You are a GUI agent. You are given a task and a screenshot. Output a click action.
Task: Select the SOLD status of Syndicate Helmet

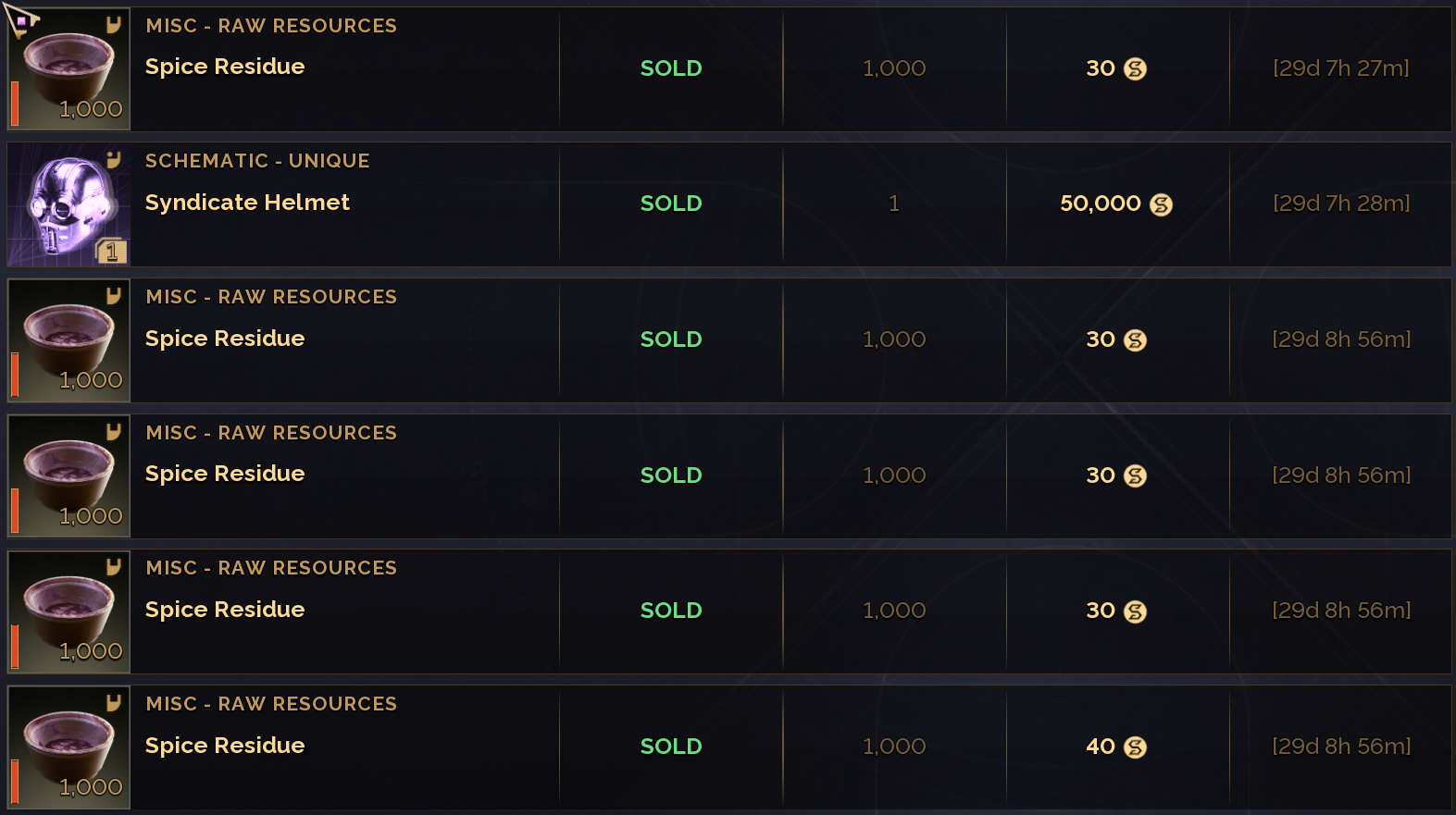pyautogui.click(x=671, y=204)
